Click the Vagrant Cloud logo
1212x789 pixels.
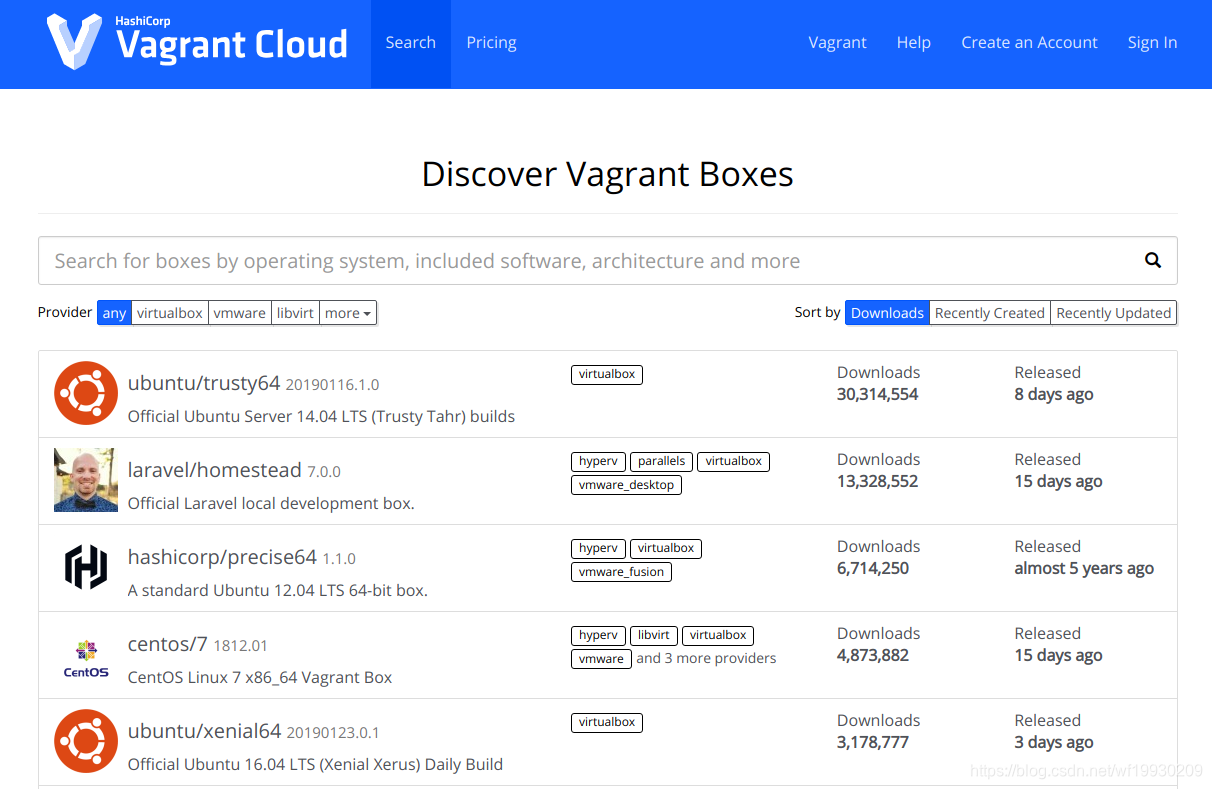(197, 41)
